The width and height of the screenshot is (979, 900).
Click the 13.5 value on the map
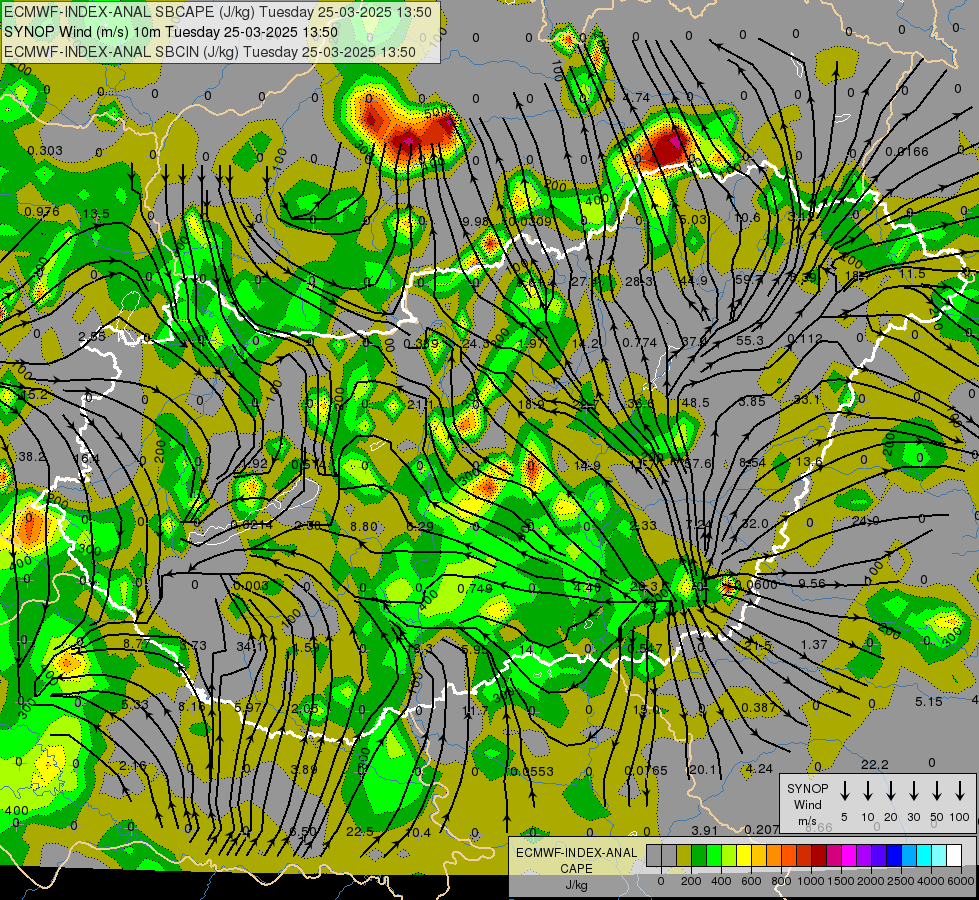(x=96, y=214)
